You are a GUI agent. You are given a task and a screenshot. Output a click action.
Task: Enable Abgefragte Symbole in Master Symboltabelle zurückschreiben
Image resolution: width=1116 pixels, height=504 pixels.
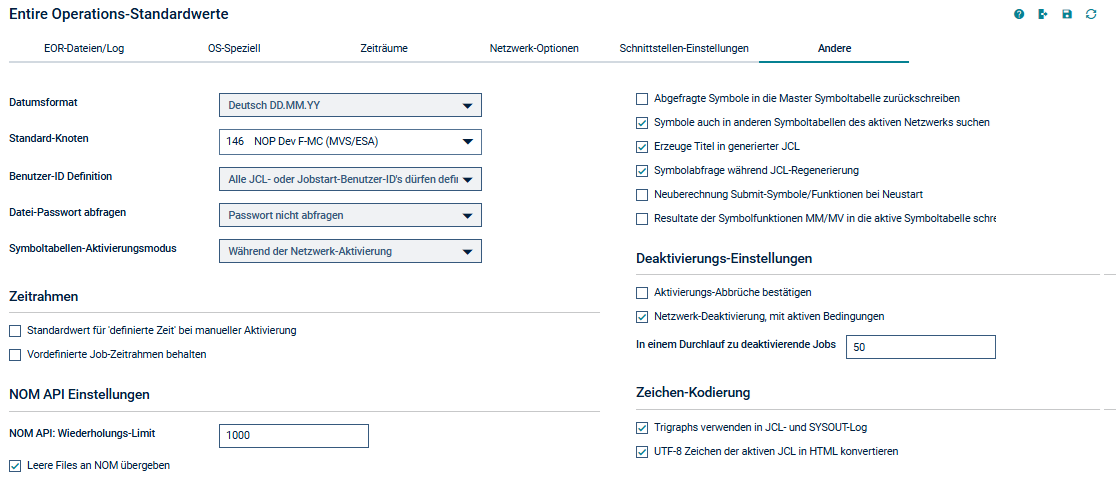(642, 98)
